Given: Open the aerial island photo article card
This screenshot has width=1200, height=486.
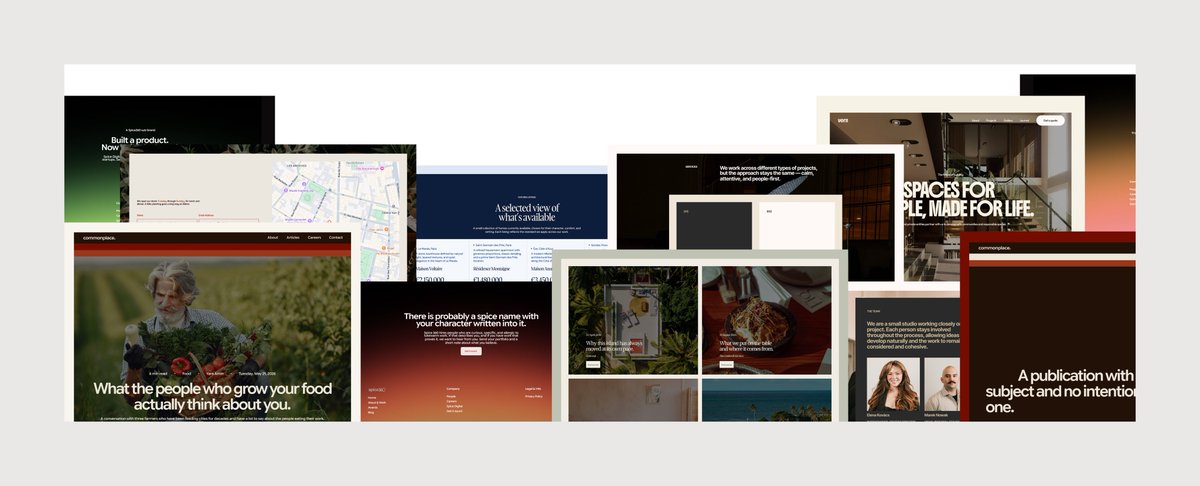Looking at the screenshot, I should pos(633,319).
